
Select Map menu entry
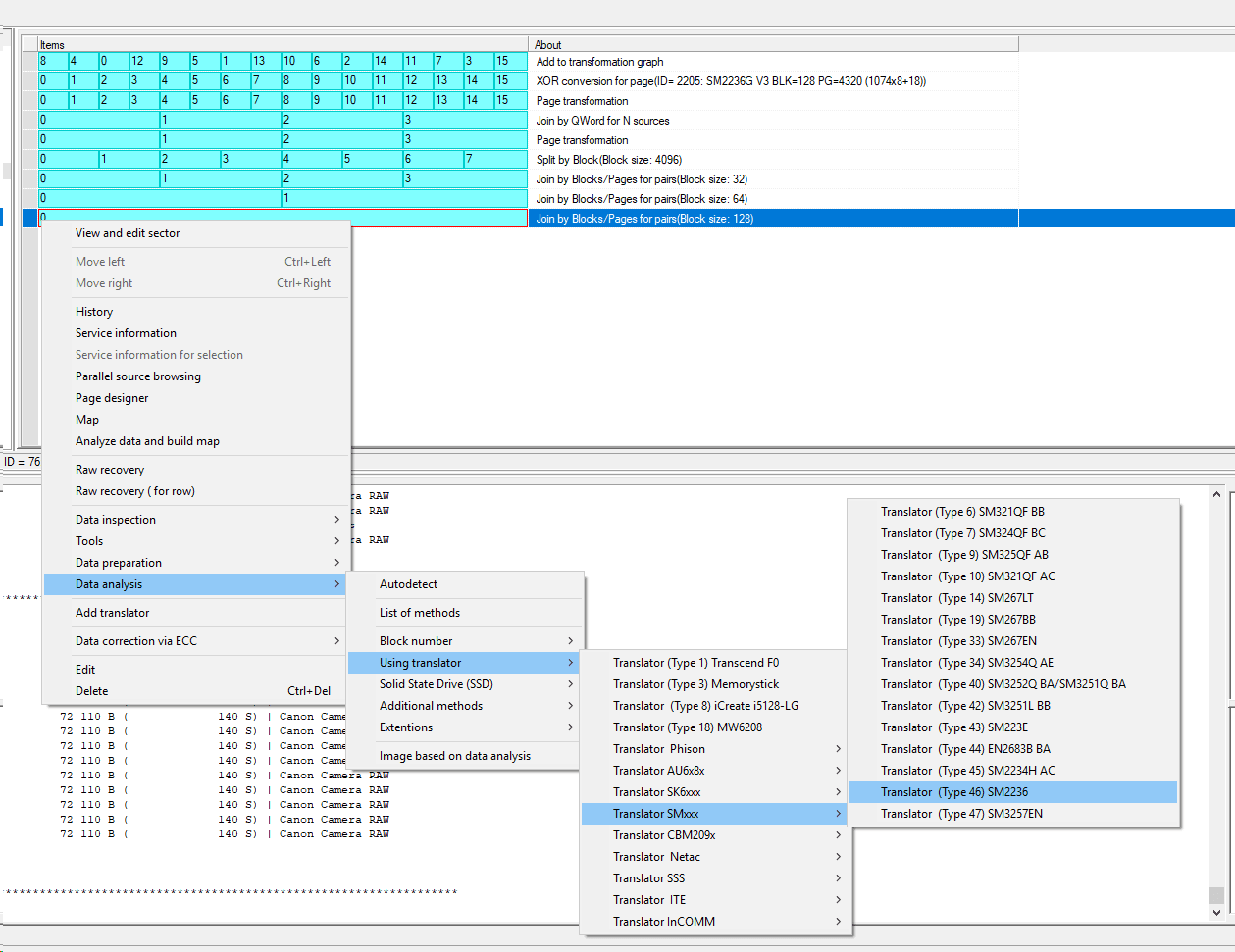pos(196,420)
